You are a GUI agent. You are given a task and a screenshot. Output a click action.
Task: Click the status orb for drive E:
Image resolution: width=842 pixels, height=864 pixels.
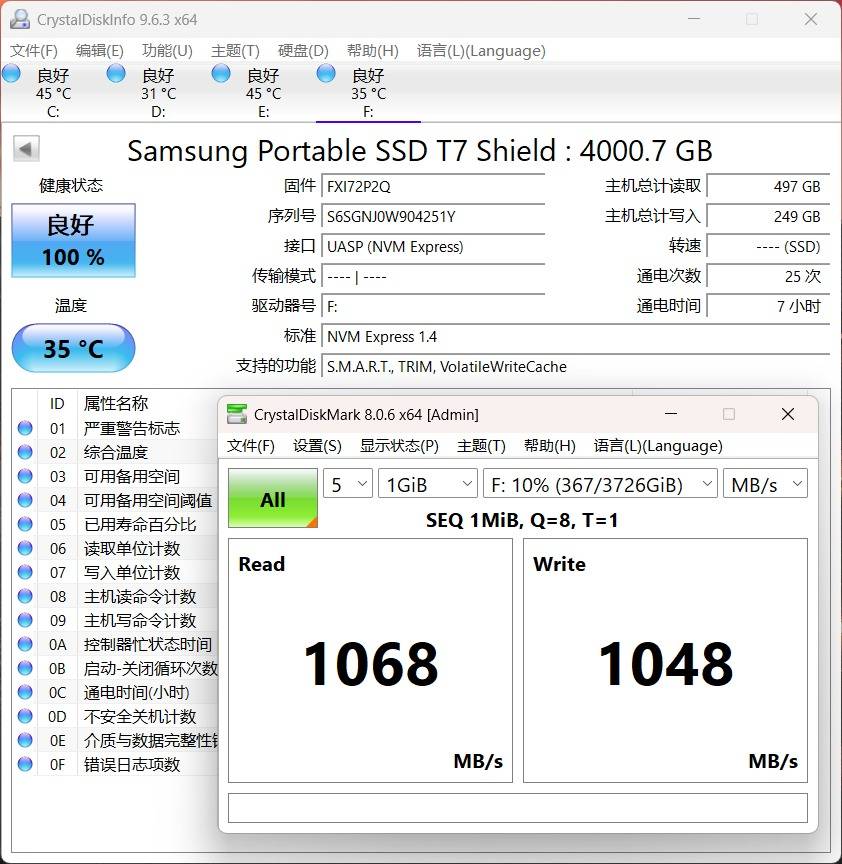point(221,73)
